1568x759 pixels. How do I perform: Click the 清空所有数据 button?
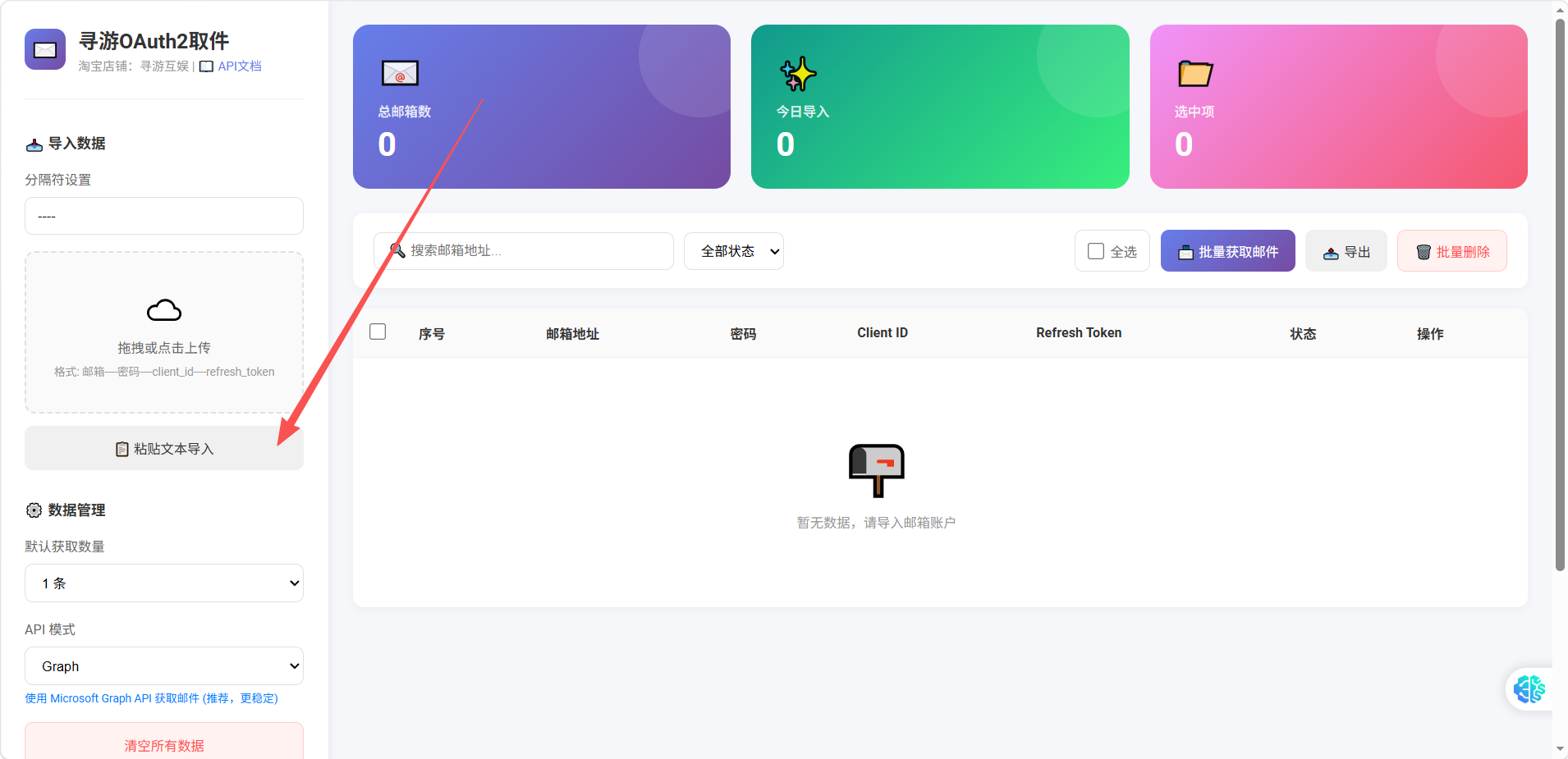pyautogui.click(x=164, y=741)
